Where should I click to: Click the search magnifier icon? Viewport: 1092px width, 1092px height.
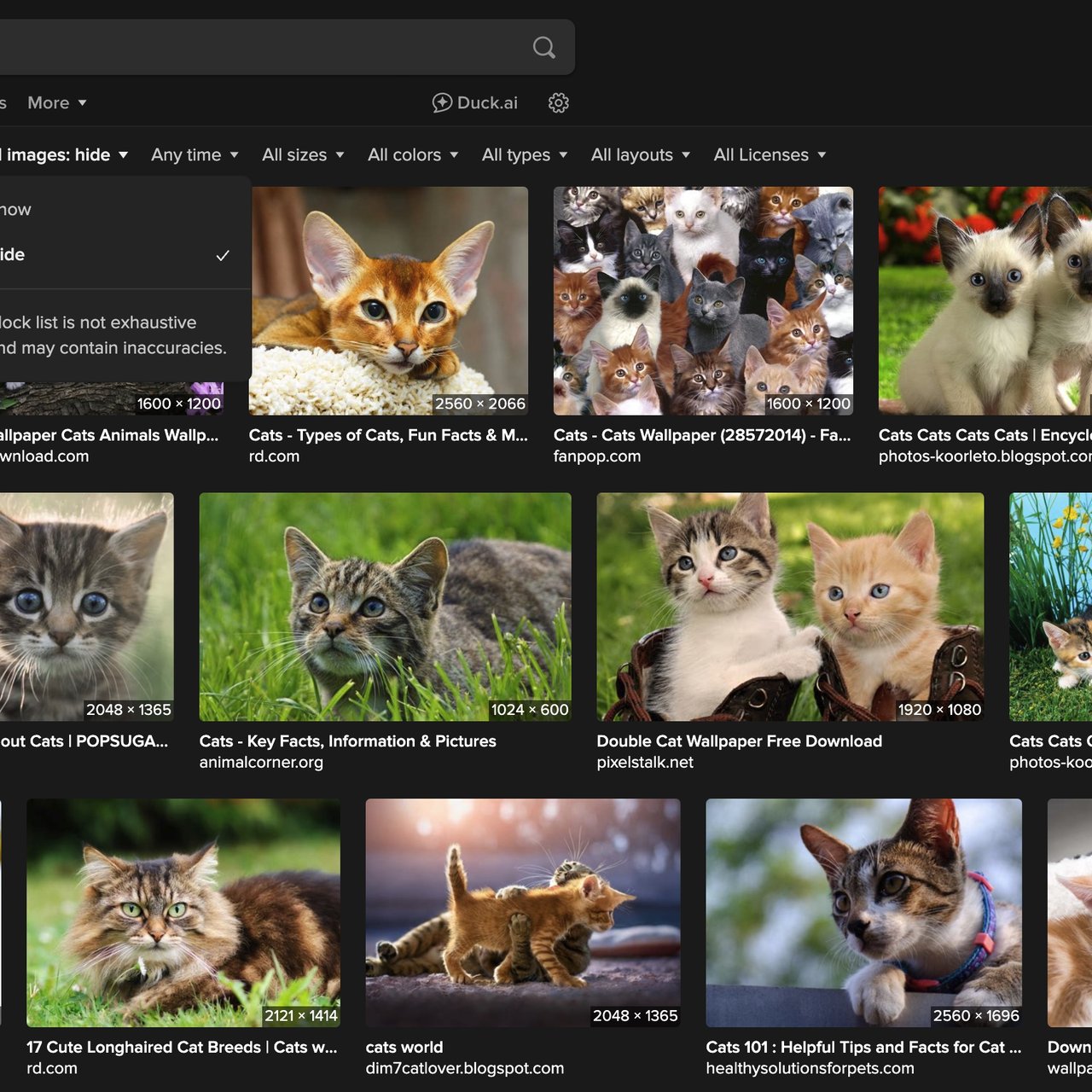pos(543,47)
